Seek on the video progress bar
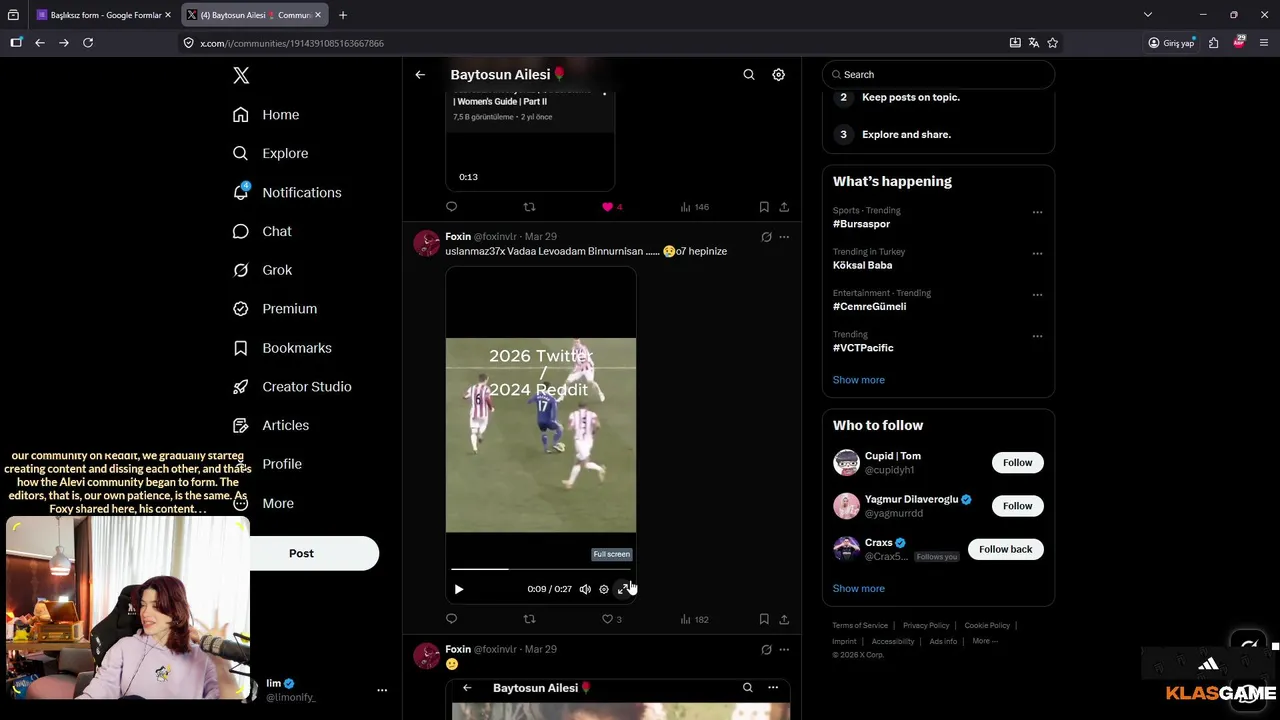 541,569
